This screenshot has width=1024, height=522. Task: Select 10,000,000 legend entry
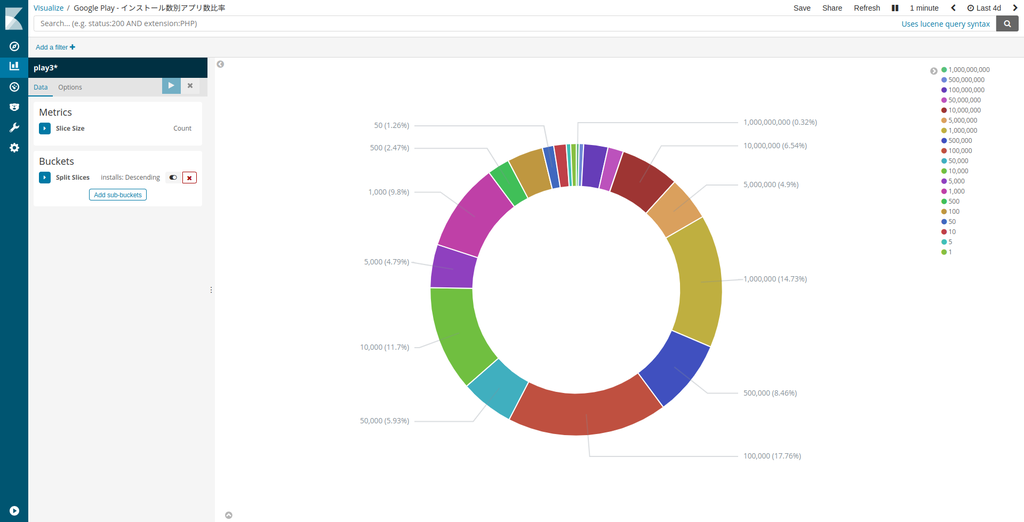tap(961, 110)
